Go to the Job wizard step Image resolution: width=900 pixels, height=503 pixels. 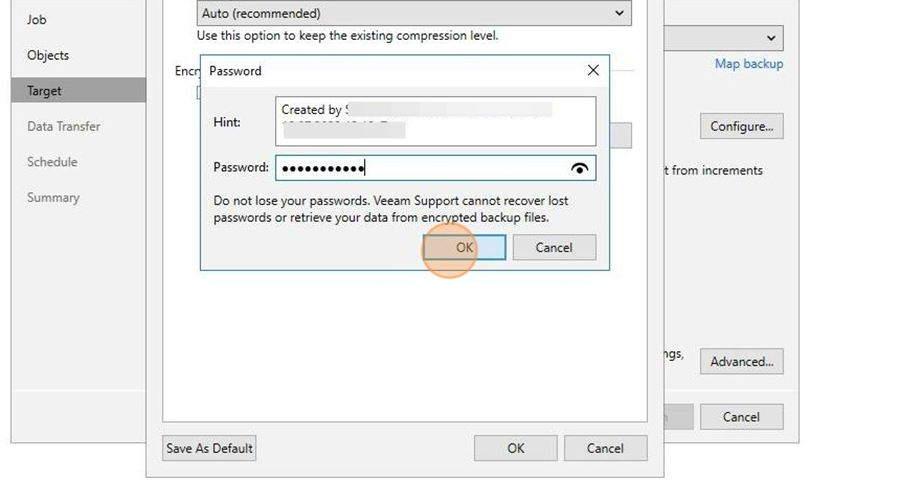pyautogui.click(x=37, y=20)
